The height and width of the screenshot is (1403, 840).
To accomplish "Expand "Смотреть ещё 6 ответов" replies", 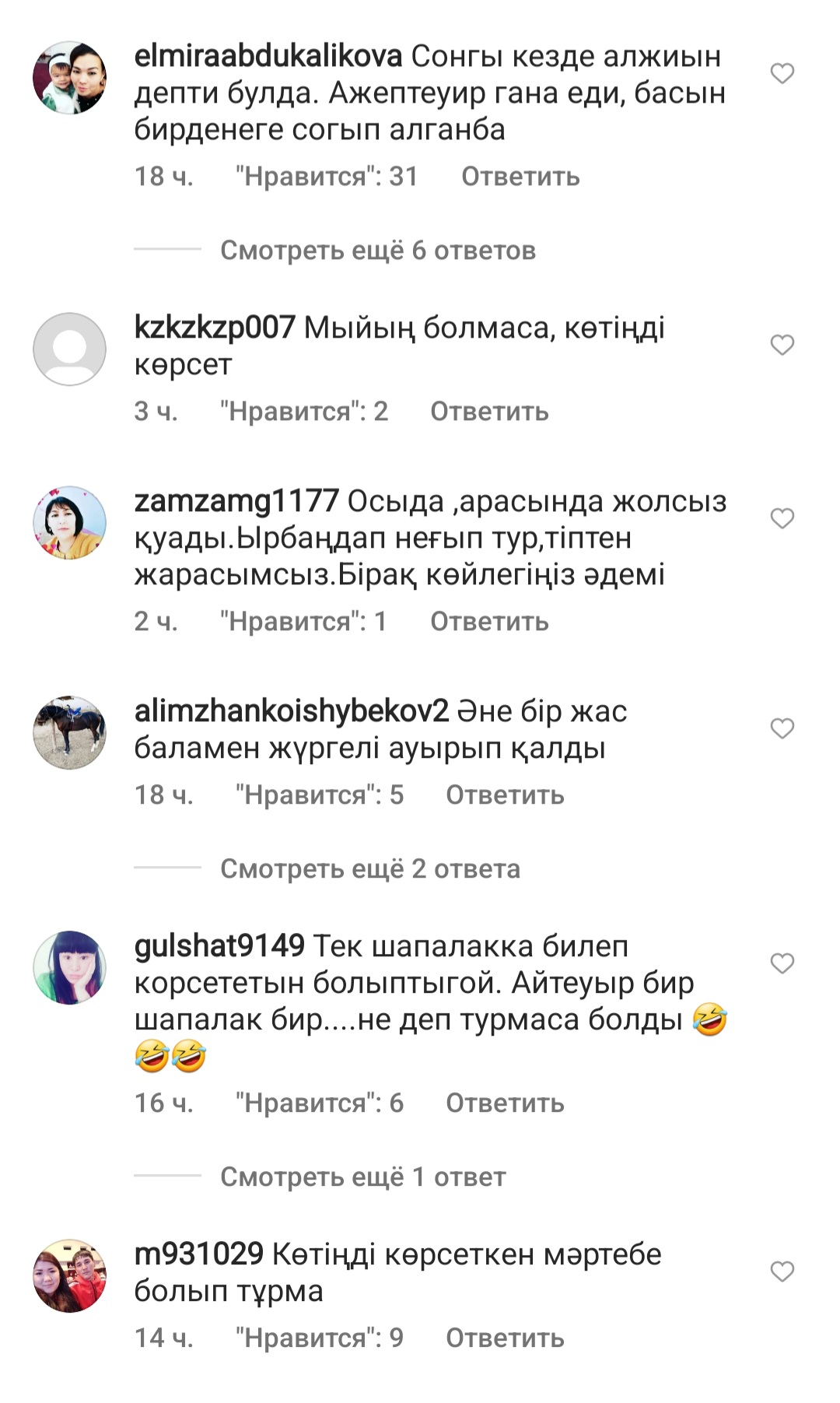I will [378, 251].
